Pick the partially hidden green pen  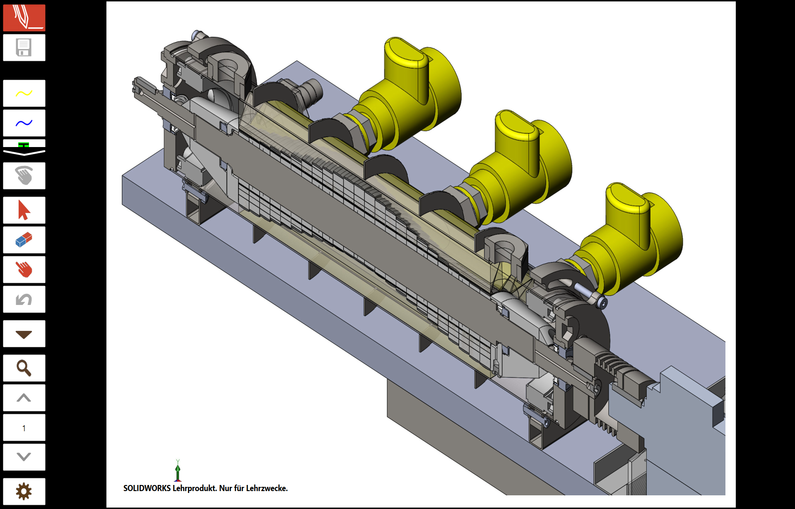pos(24,144)
